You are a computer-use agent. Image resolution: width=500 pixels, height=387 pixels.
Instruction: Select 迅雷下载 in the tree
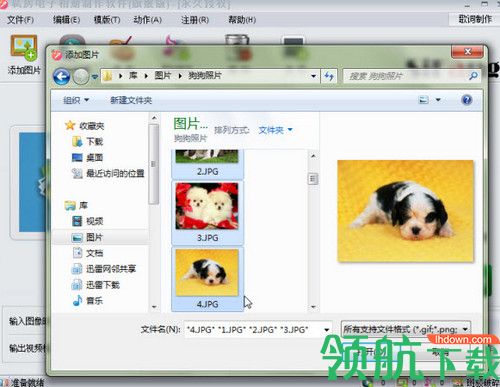[x=96, y=285]
